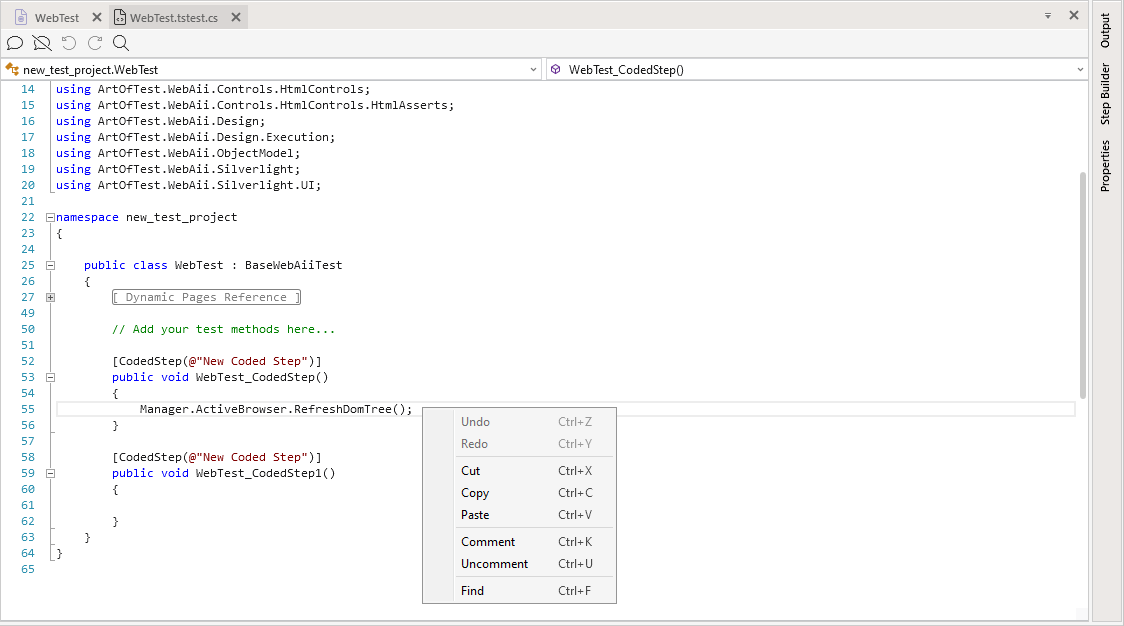Choose Cut from the context menu

[x=519, y=470]
